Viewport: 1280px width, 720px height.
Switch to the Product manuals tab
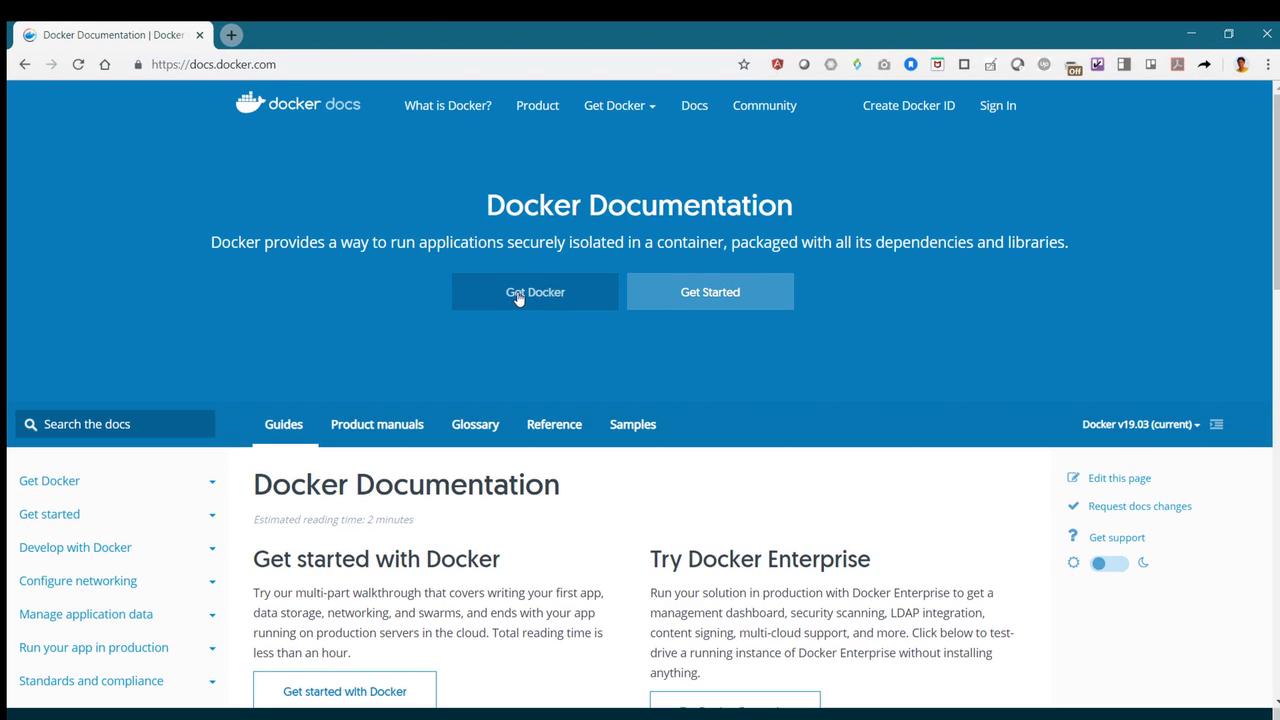(x=377, y=424)
